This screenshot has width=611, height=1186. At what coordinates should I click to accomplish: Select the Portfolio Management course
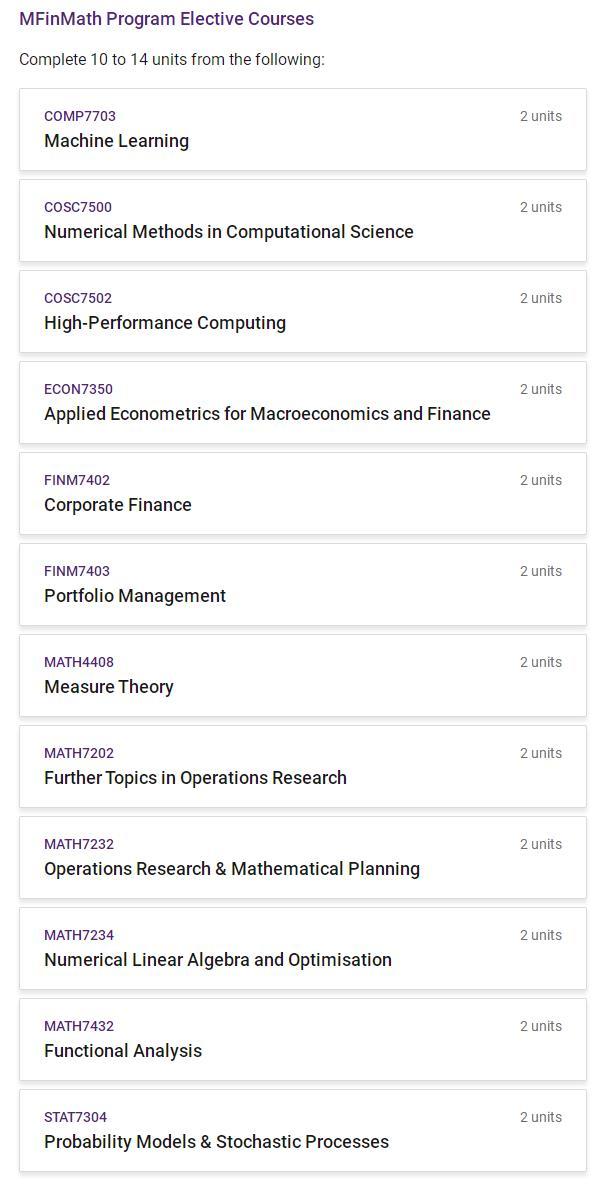302,585
